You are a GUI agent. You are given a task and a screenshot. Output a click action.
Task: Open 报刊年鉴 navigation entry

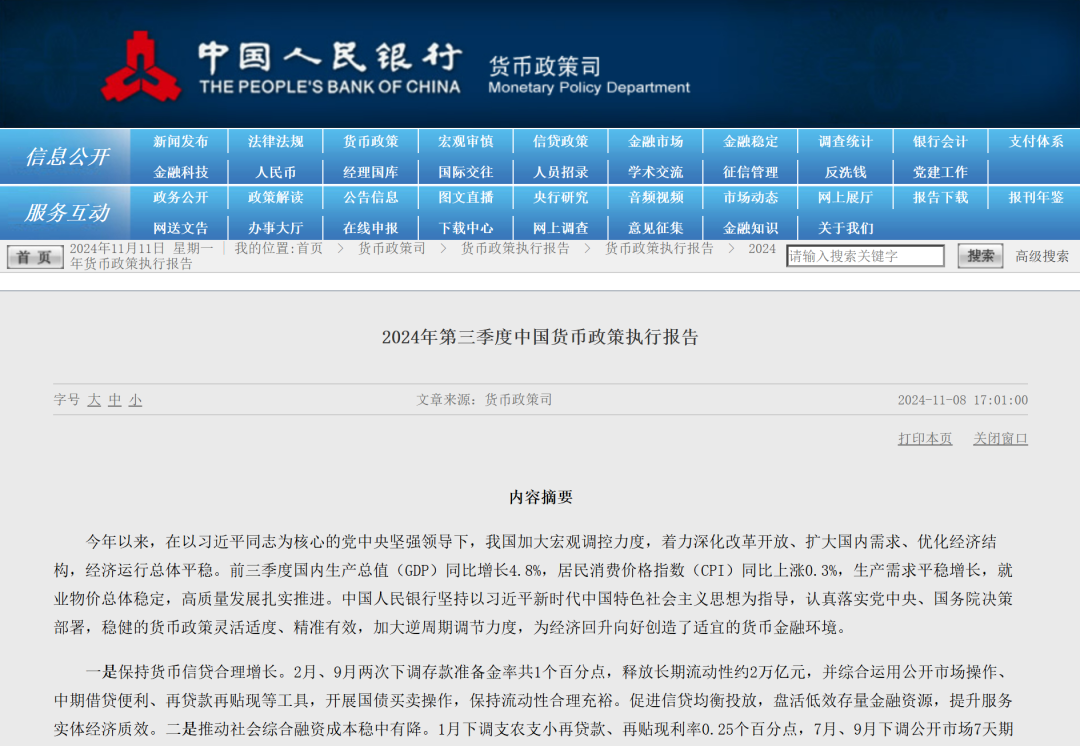(x=1036, y=197)
